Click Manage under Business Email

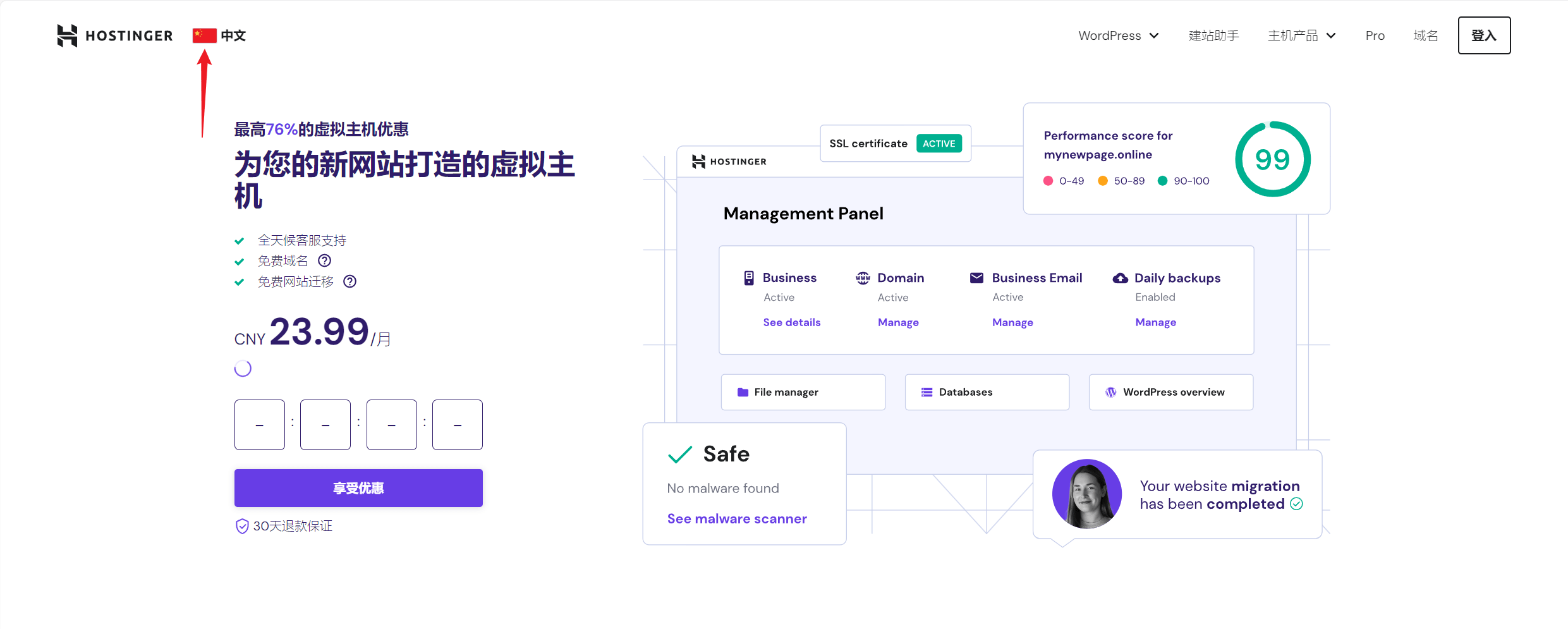point(1012,322)
